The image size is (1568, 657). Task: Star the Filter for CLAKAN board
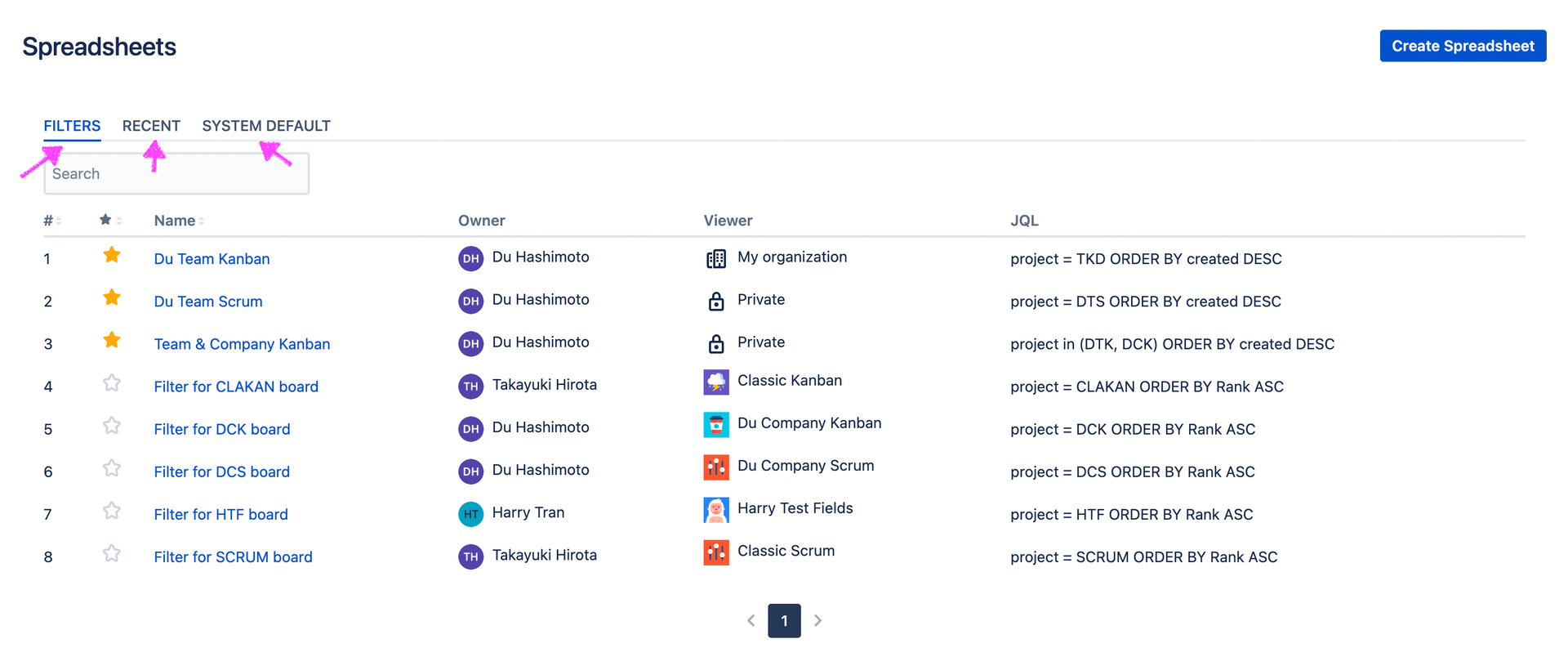click(112, 382)
